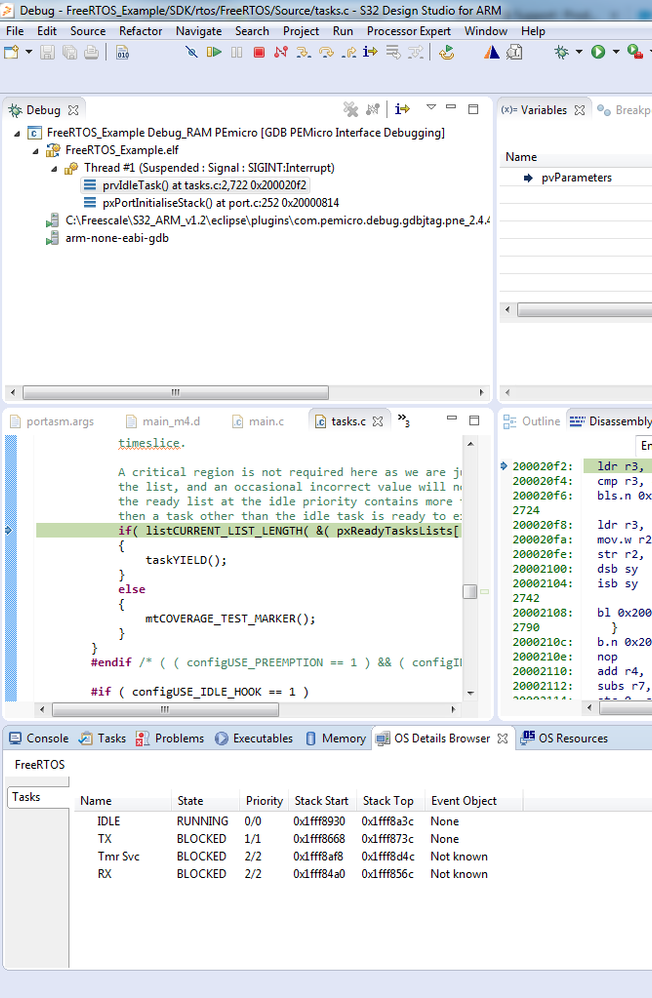Collapse the FreeRTOS_Example.elf tree node
The image size is (652, 998).
(x=36, y=151)
